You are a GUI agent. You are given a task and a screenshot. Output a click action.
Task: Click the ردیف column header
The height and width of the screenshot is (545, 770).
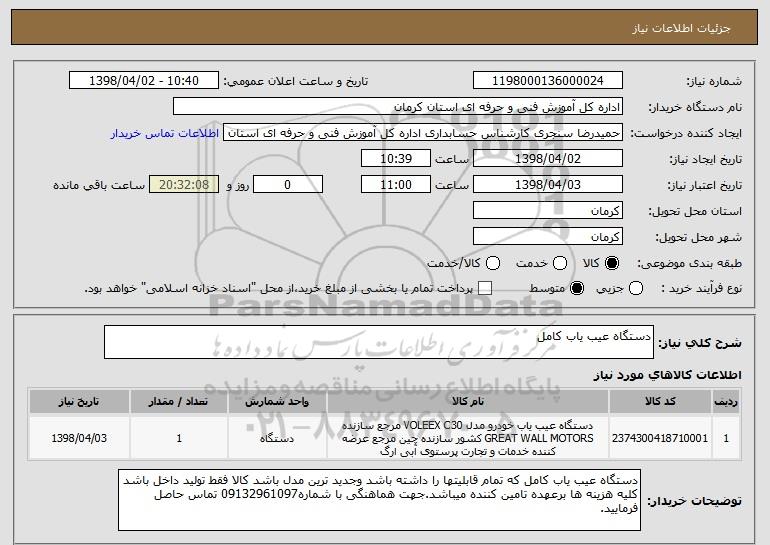(726, 402)
